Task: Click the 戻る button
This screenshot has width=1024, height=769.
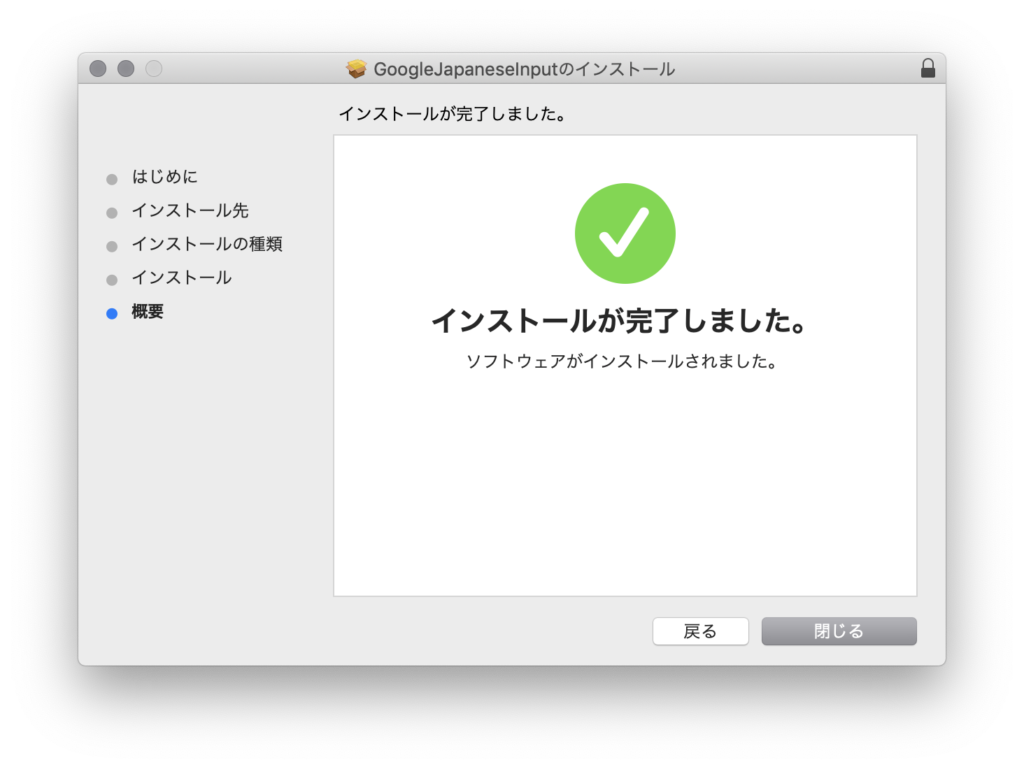Action: (700, 631)
